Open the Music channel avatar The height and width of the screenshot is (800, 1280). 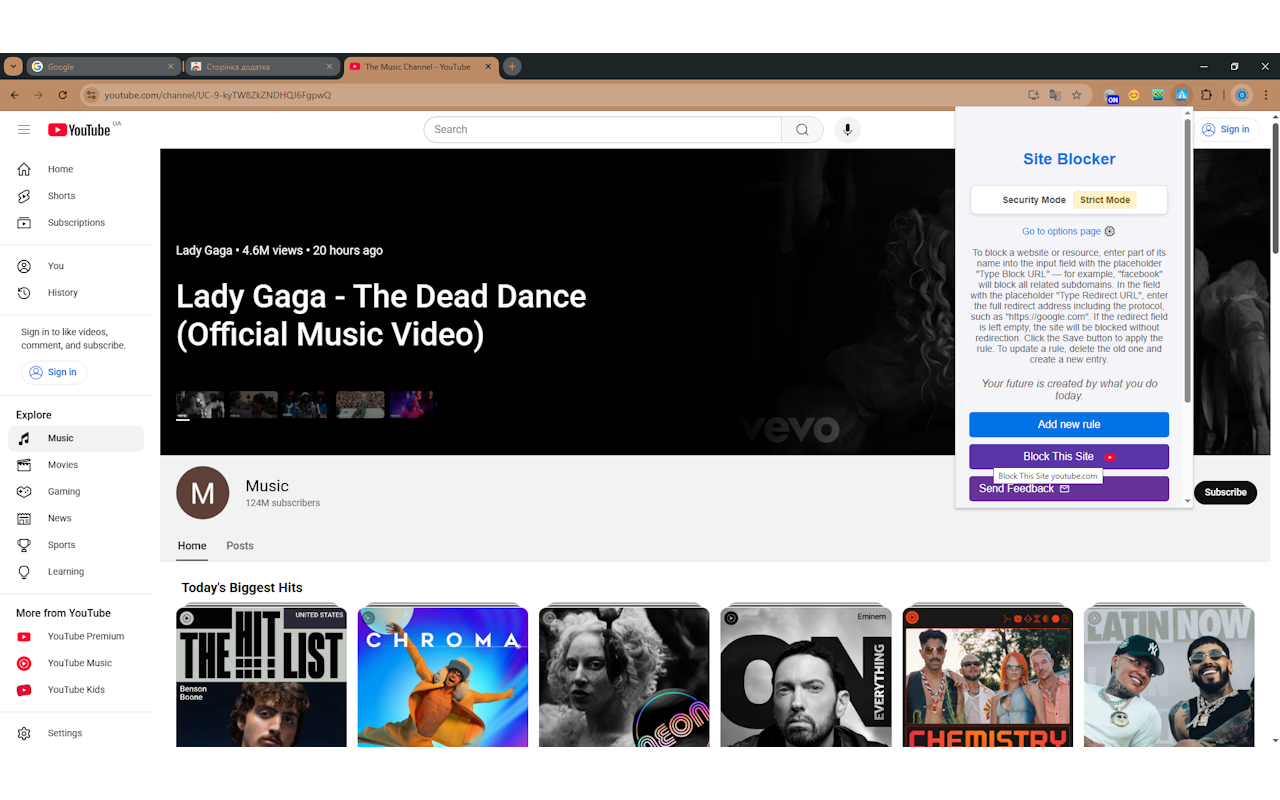pos(203,493)
